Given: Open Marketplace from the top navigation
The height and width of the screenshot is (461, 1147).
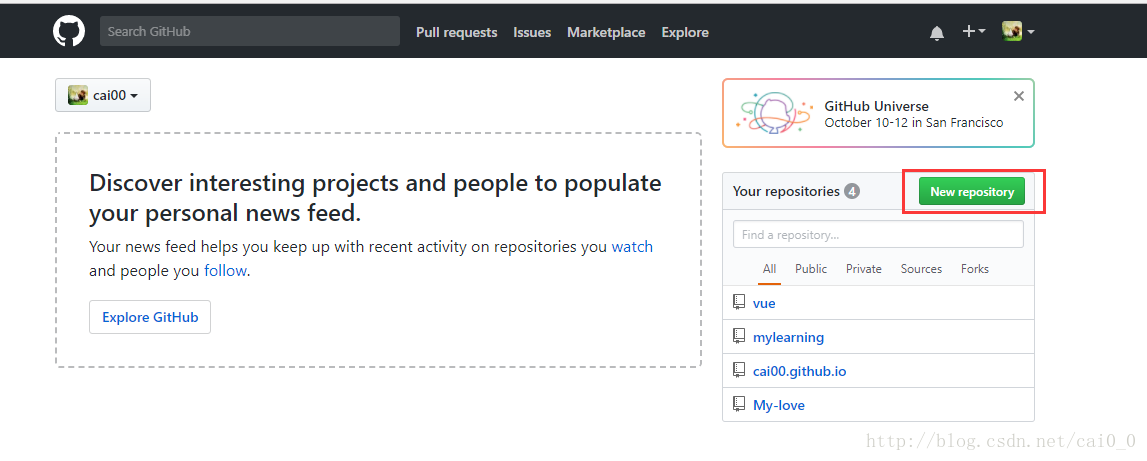Looking at the screenshot, I should (x=606, y=32).
